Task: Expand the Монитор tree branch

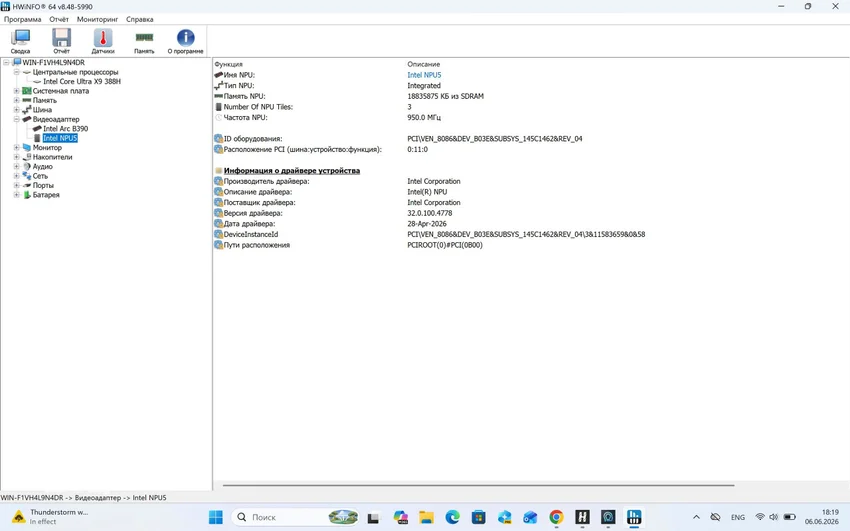Action: [x=16, y=147]
